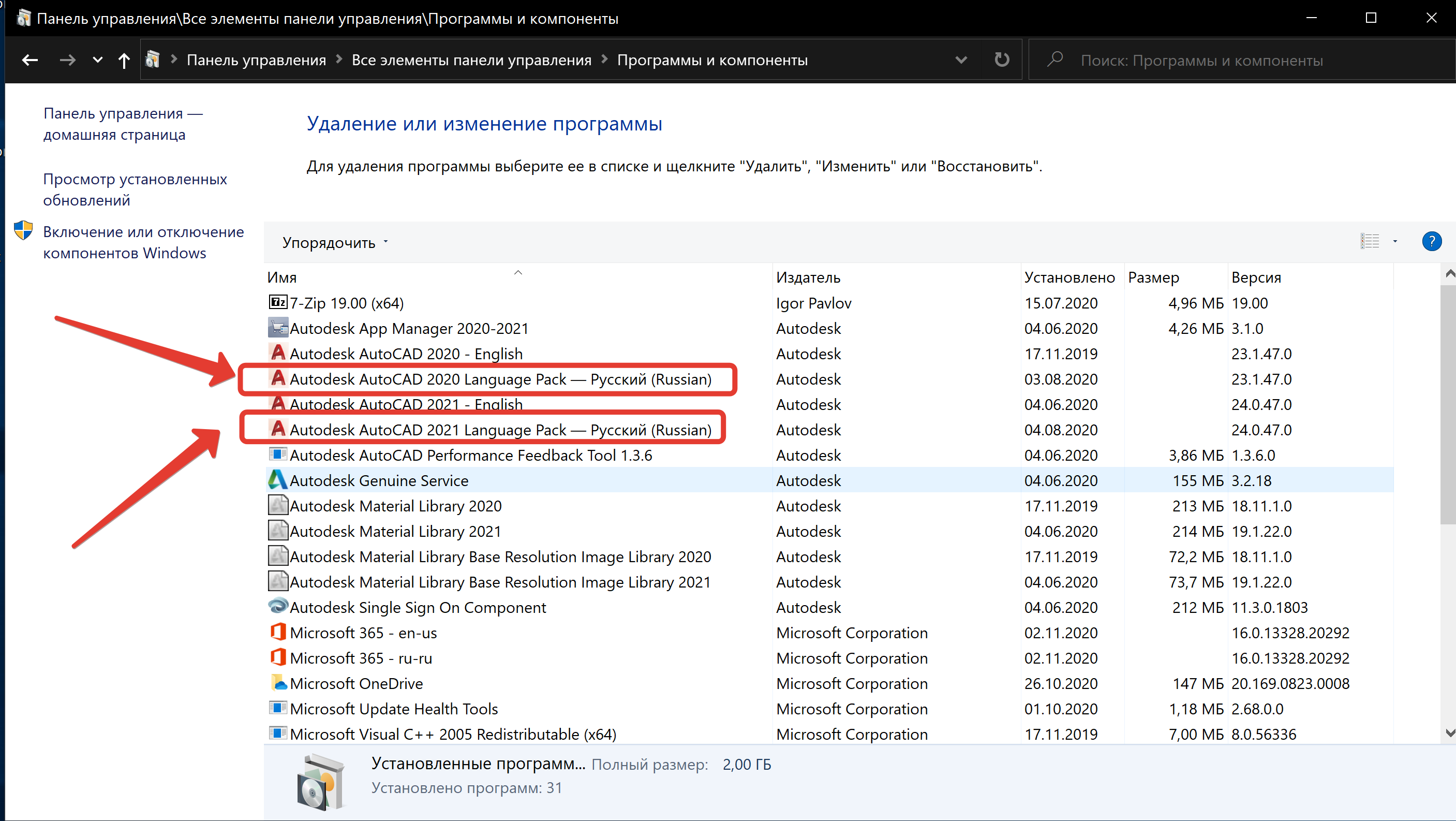Click the Microsoft 365 - ru-ru icon
The height and width of the screenshot is (821, 1456).
coord(277,657)
